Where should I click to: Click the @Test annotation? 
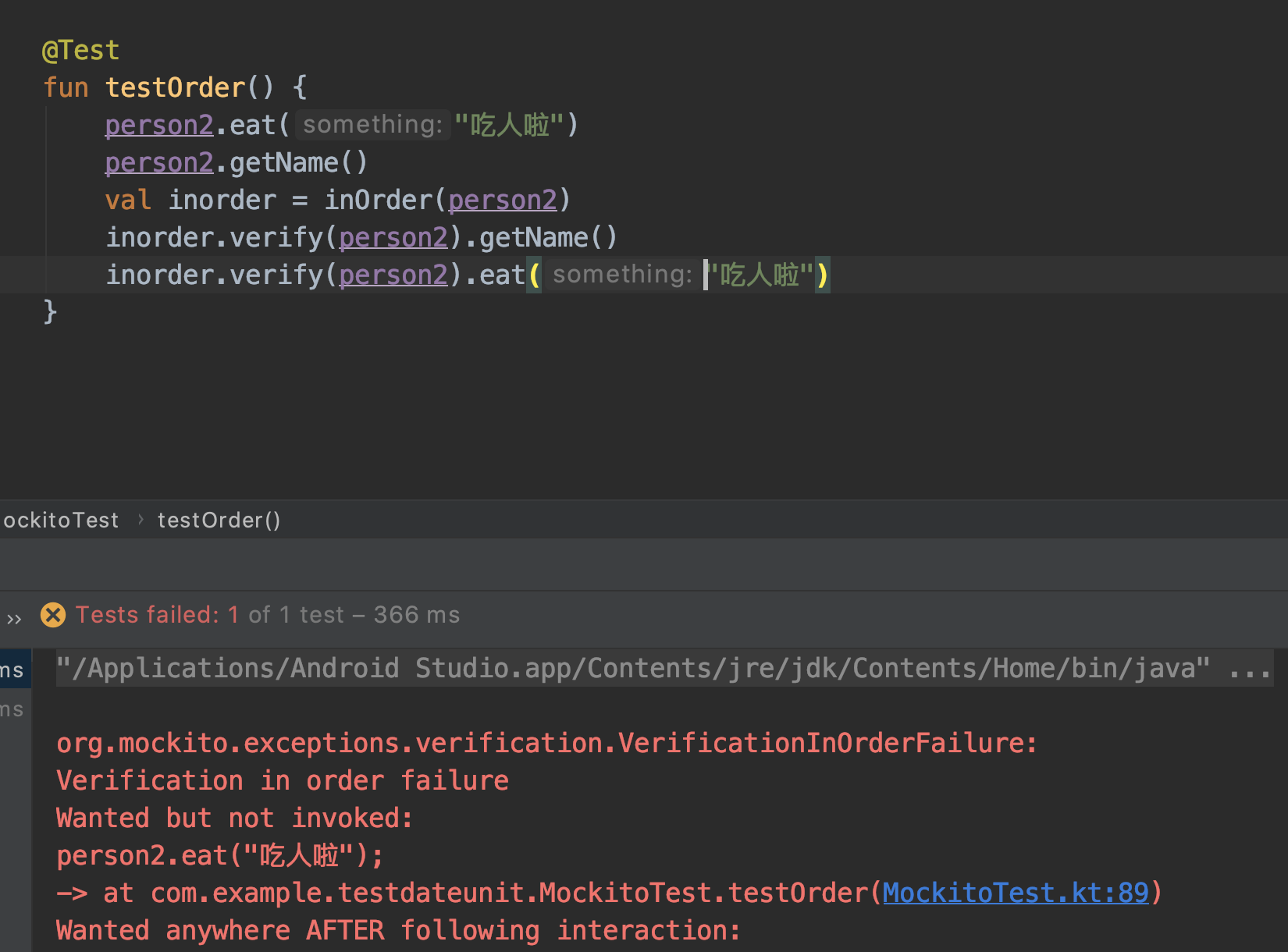[x=80, y=51]
